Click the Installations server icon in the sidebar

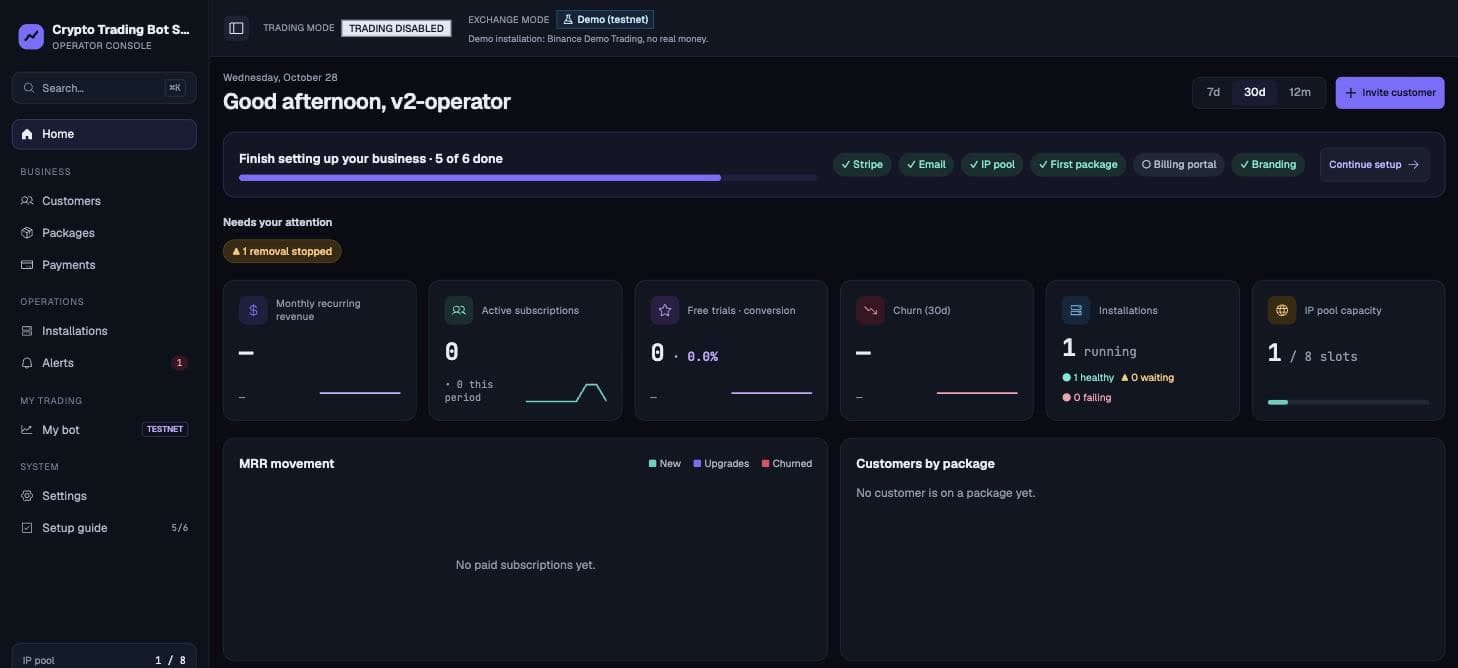[27, 331]
